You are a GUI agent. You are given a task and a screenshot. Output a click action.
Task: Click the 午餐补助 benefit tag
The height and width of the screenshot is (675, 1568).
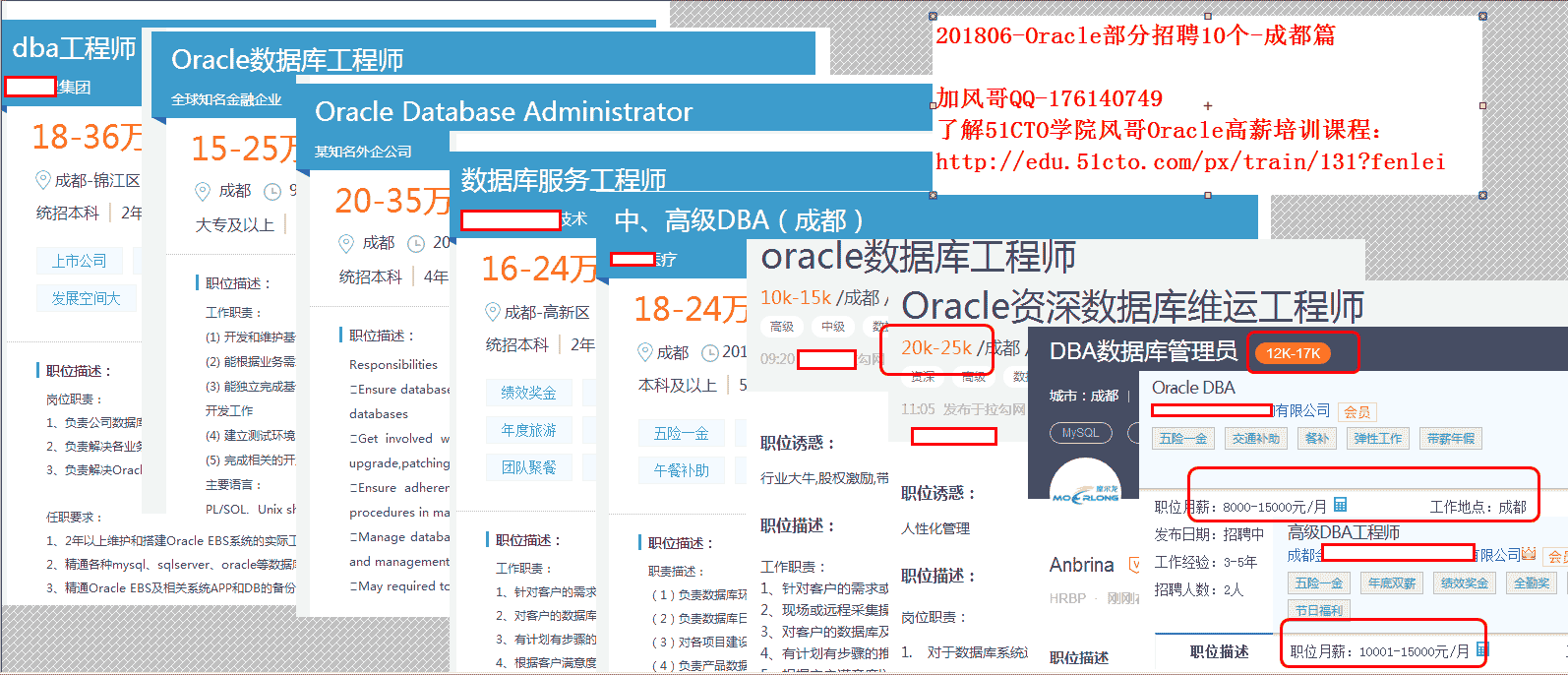tap(681, 470)
